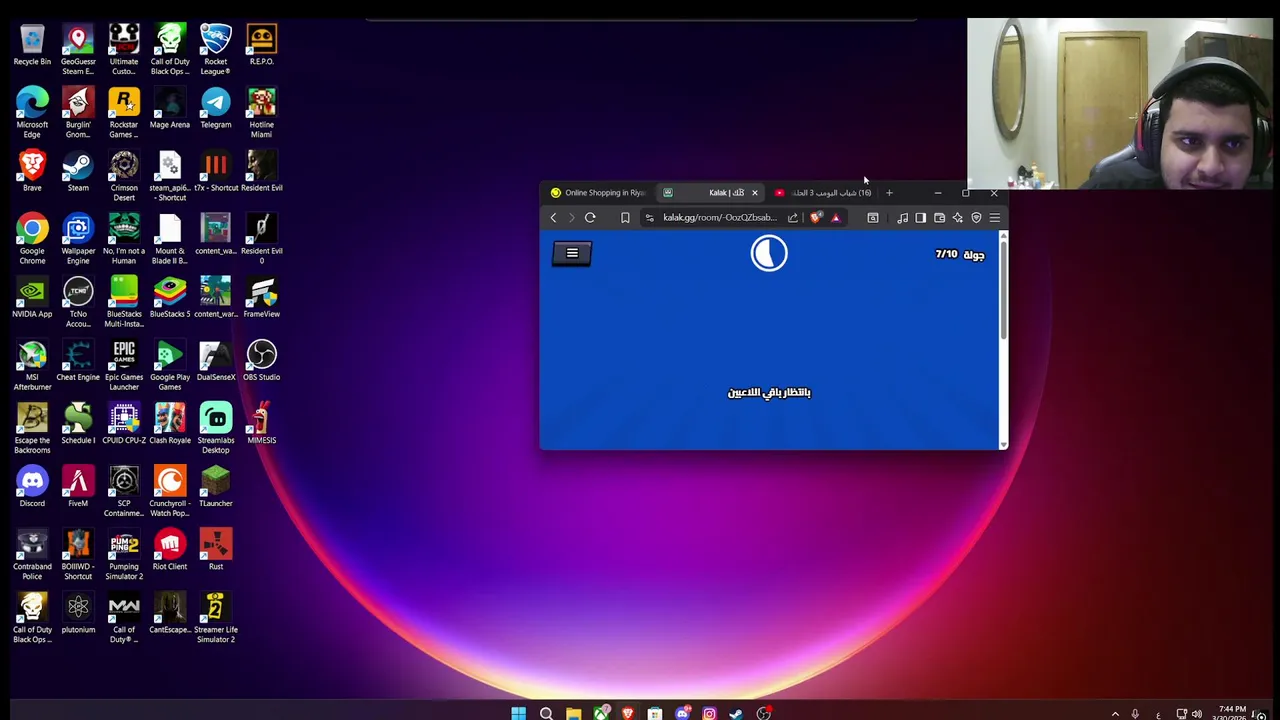The width and height of the screenshot is (1280, 720).
Task: Select FiveM desktop icon
Action: click(78, 487)
